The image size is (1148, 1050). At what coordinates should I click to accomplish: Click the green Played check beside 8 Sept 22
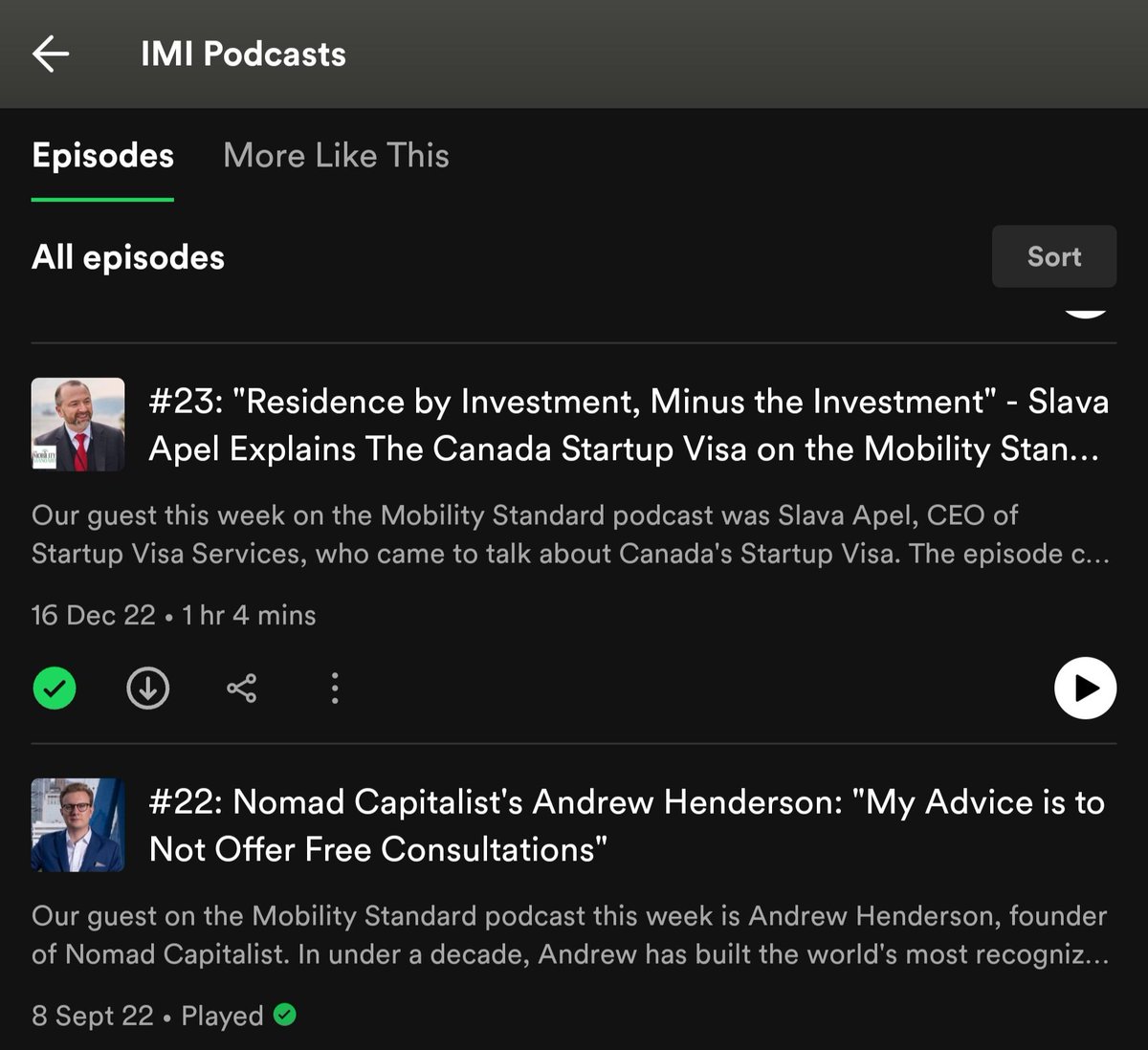[284, 1014]
